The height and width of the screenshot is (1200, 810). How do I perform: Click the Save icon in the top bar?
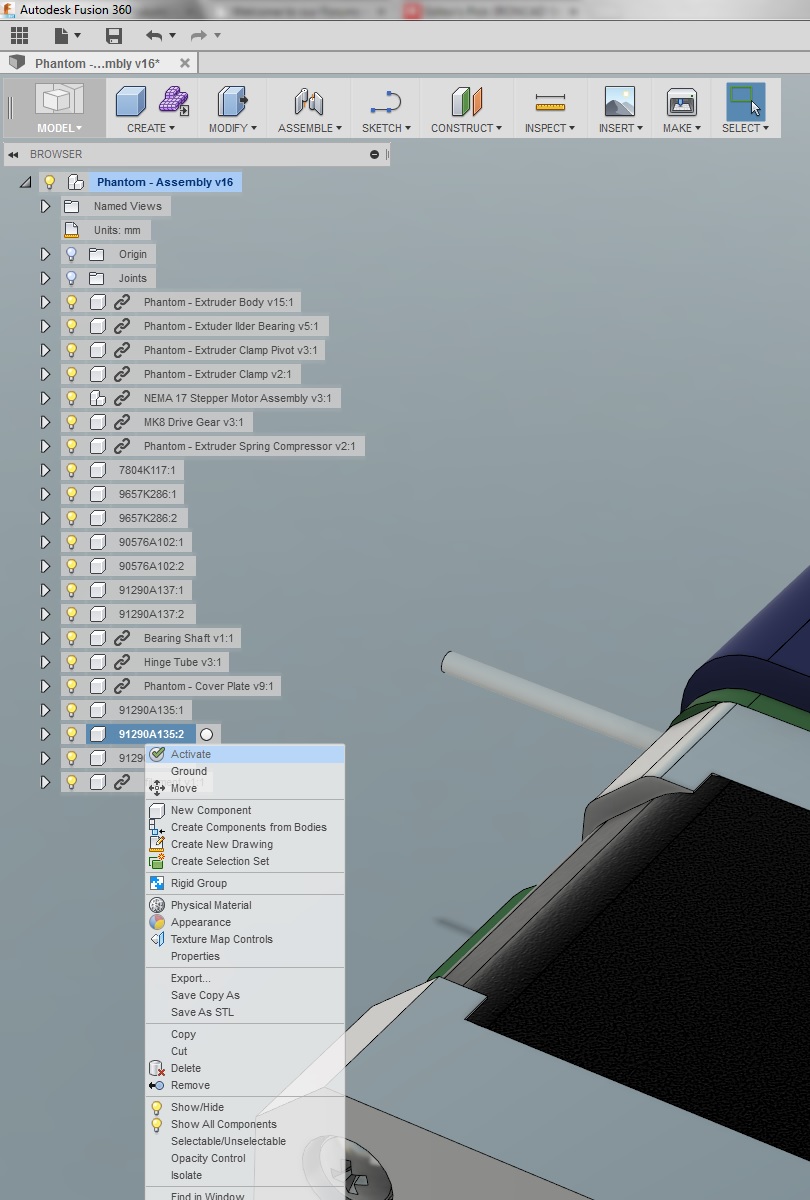pos(114,36)
